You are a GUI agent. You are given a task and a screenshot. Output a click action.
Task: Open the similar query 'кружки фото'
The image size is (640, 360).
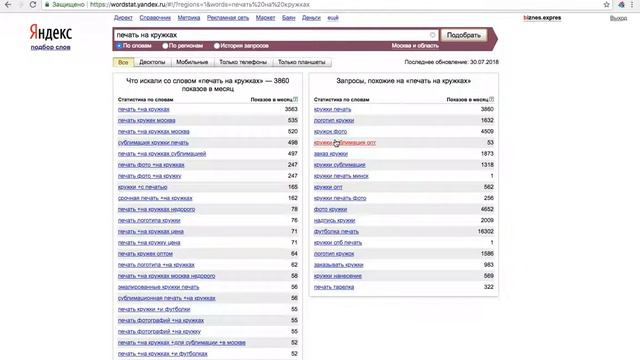[330, 132]
